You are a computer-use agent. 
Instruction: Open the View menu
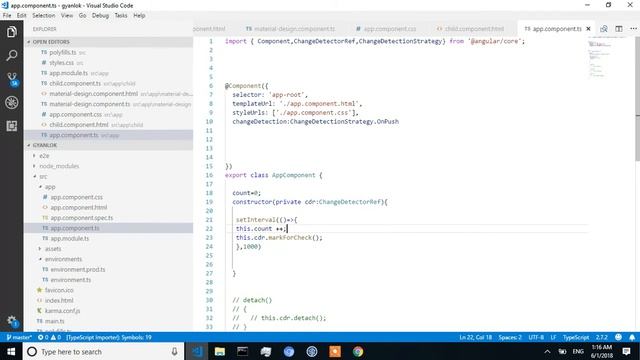pyautogui.click(x=67, y=16)
